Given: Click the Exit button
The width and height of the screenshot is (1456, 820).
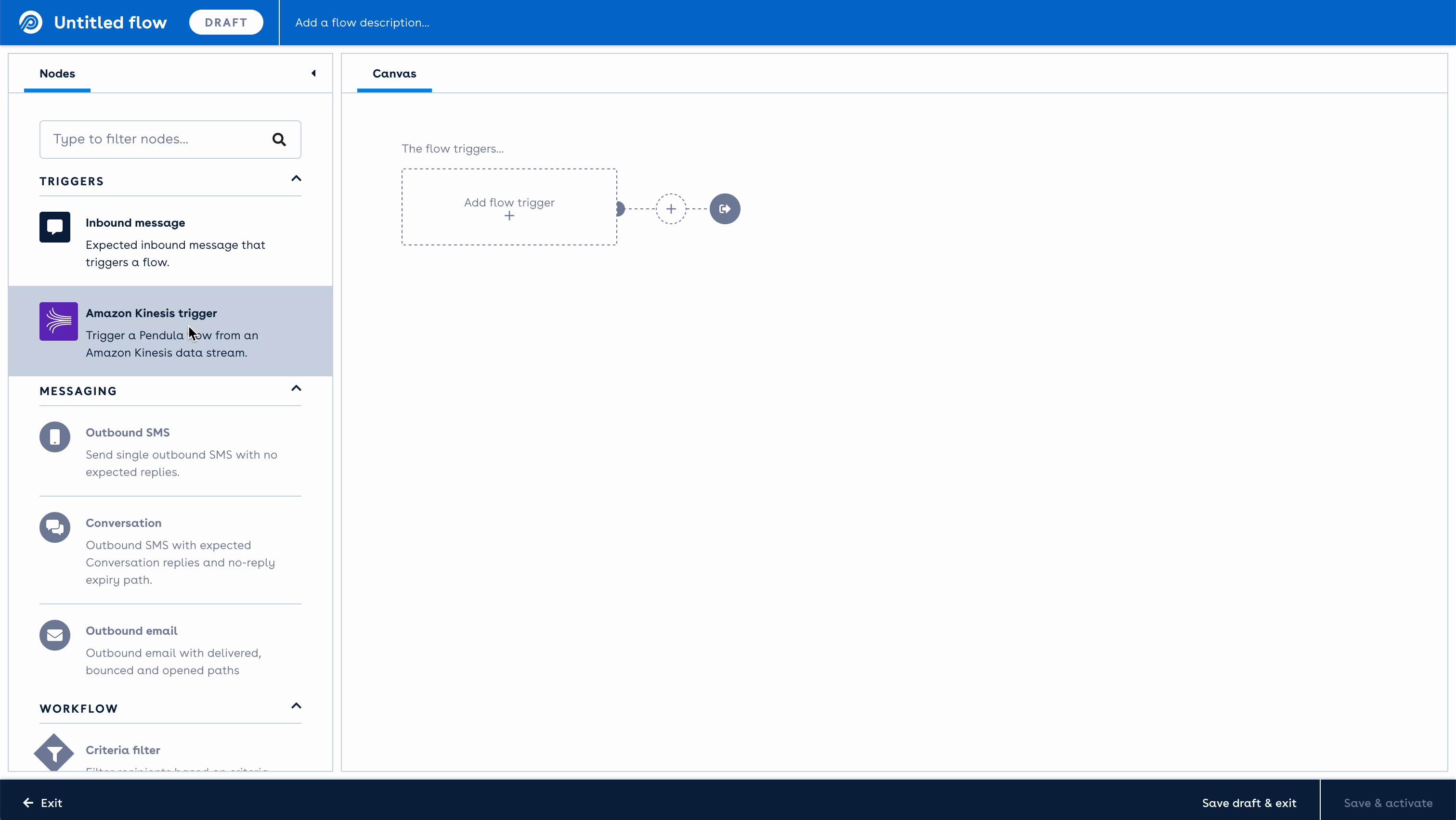Looking at the screenshot, I should click(x=43, y=803).
